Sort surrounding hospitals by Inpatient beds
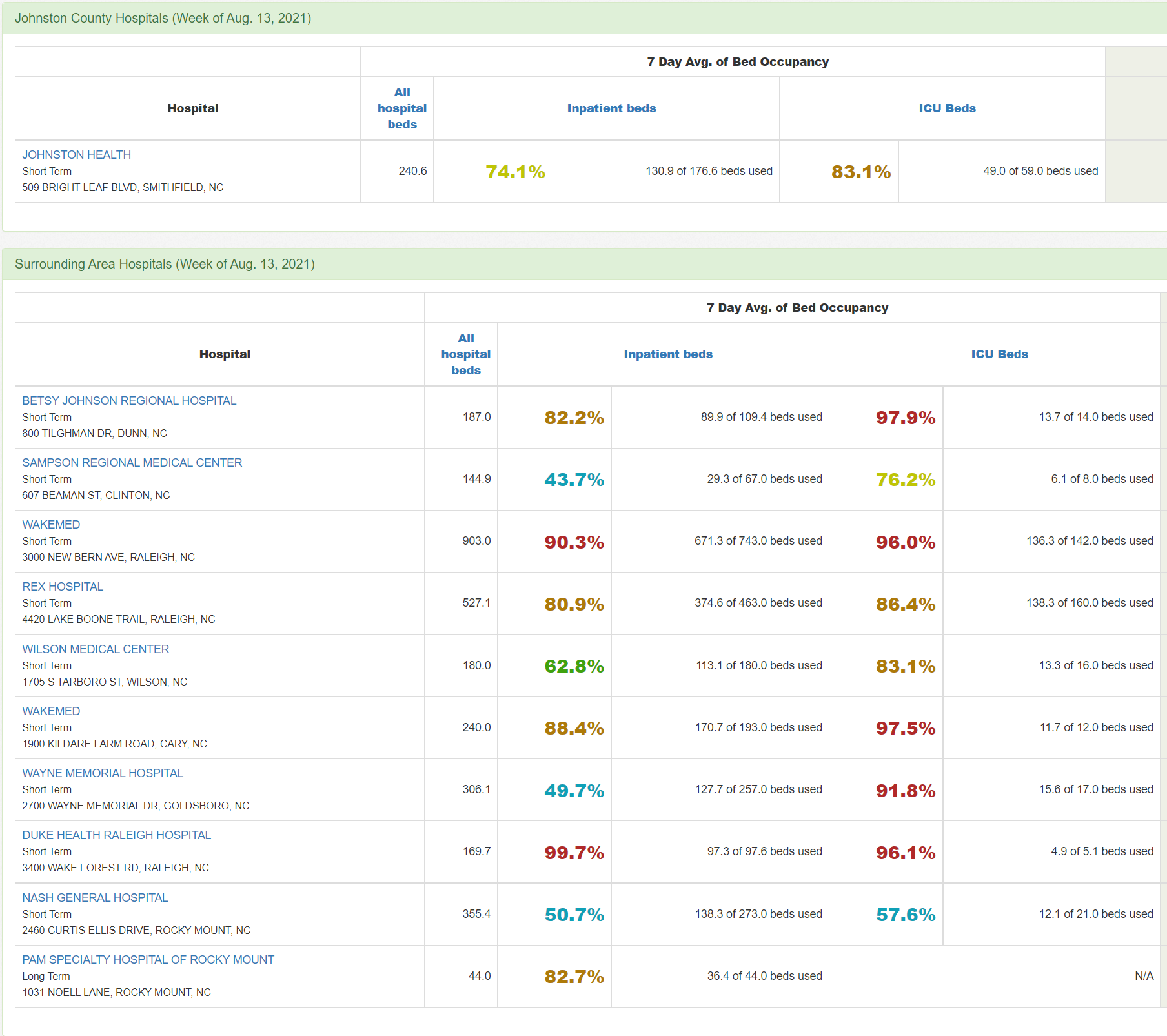1167x1036 pixels. point(668,354)
